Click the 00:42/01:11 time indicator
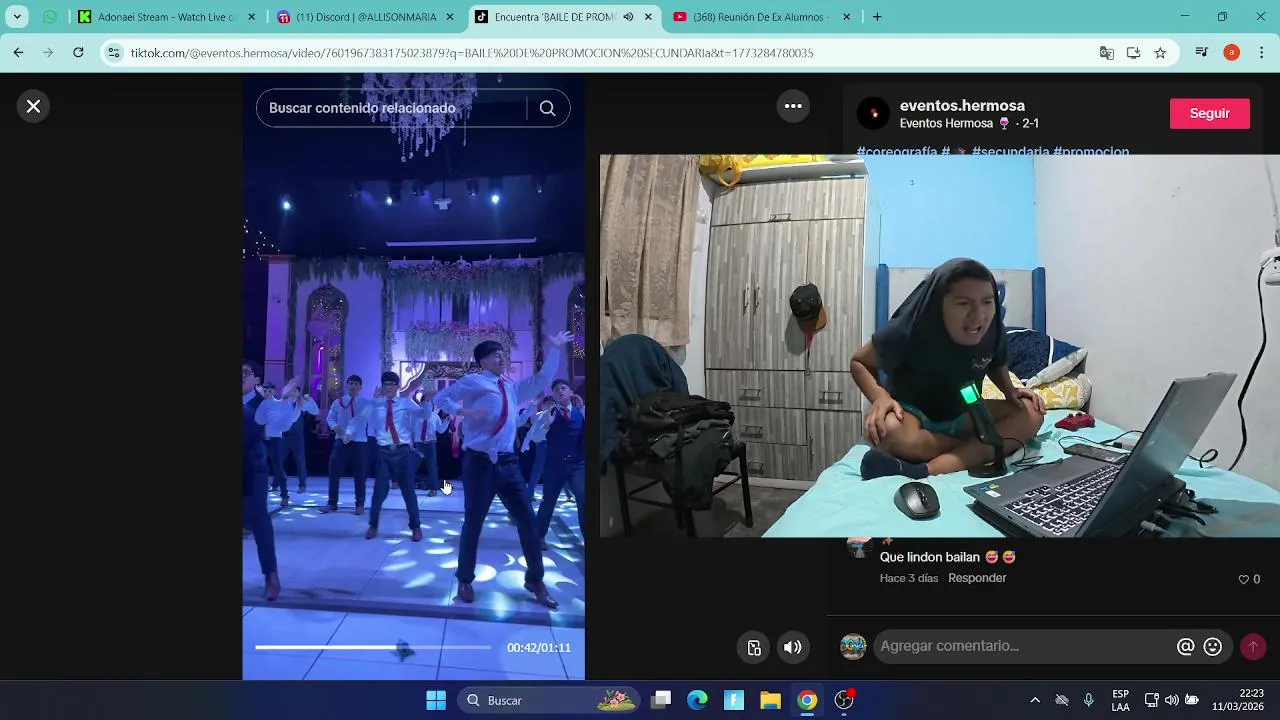 point(538,648)
